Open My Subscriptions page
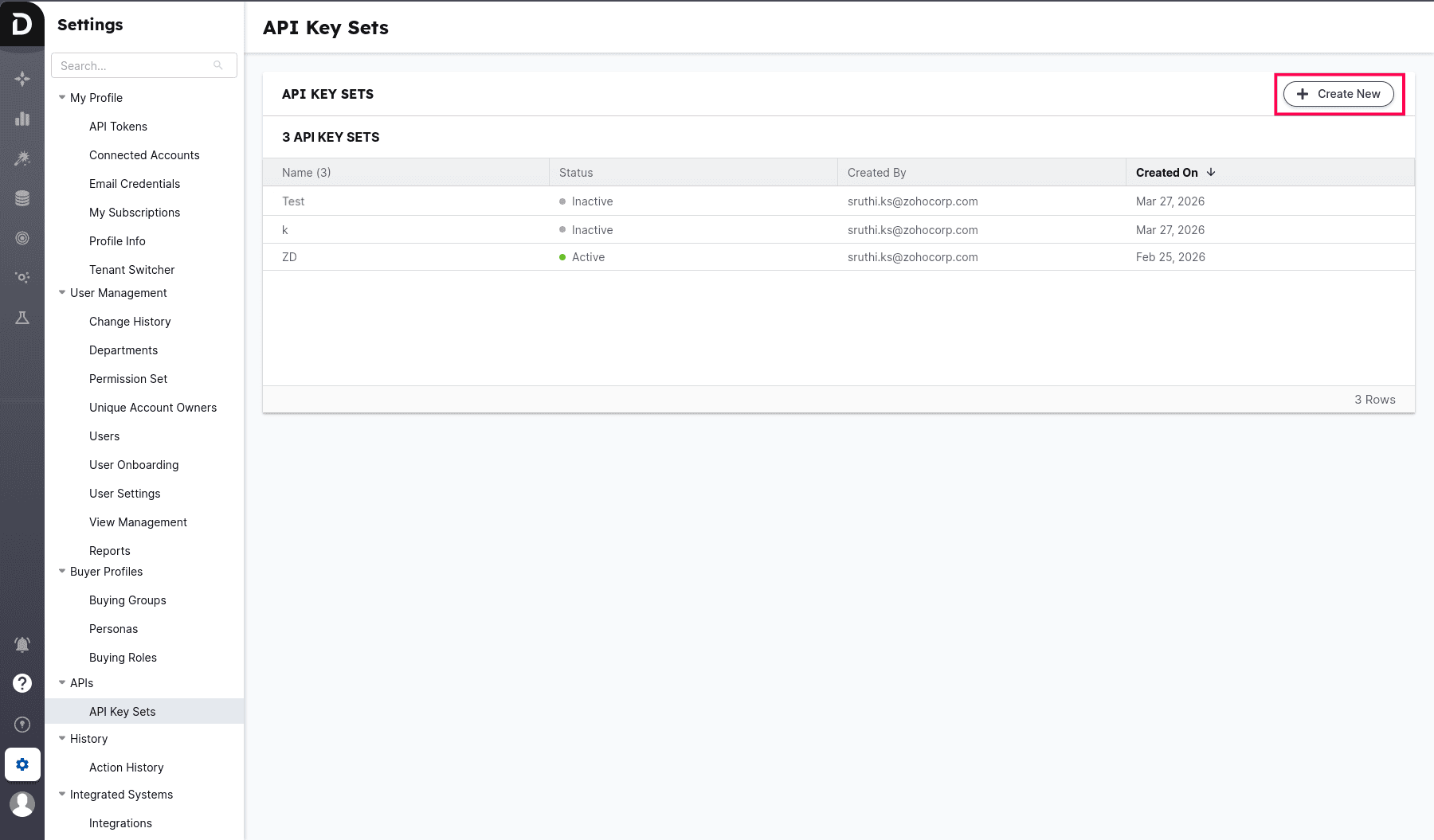 click(x=135, y=213)
